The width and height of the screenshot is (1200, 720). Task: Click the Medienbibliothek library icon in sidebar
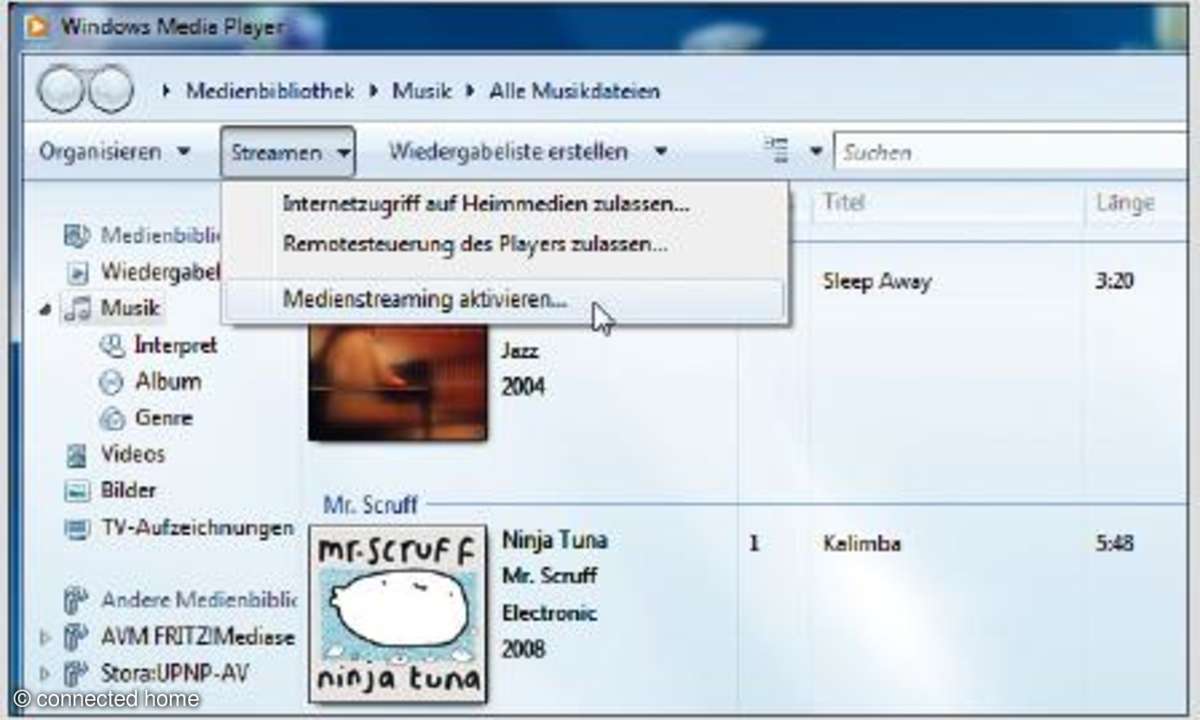coord(78,237)
